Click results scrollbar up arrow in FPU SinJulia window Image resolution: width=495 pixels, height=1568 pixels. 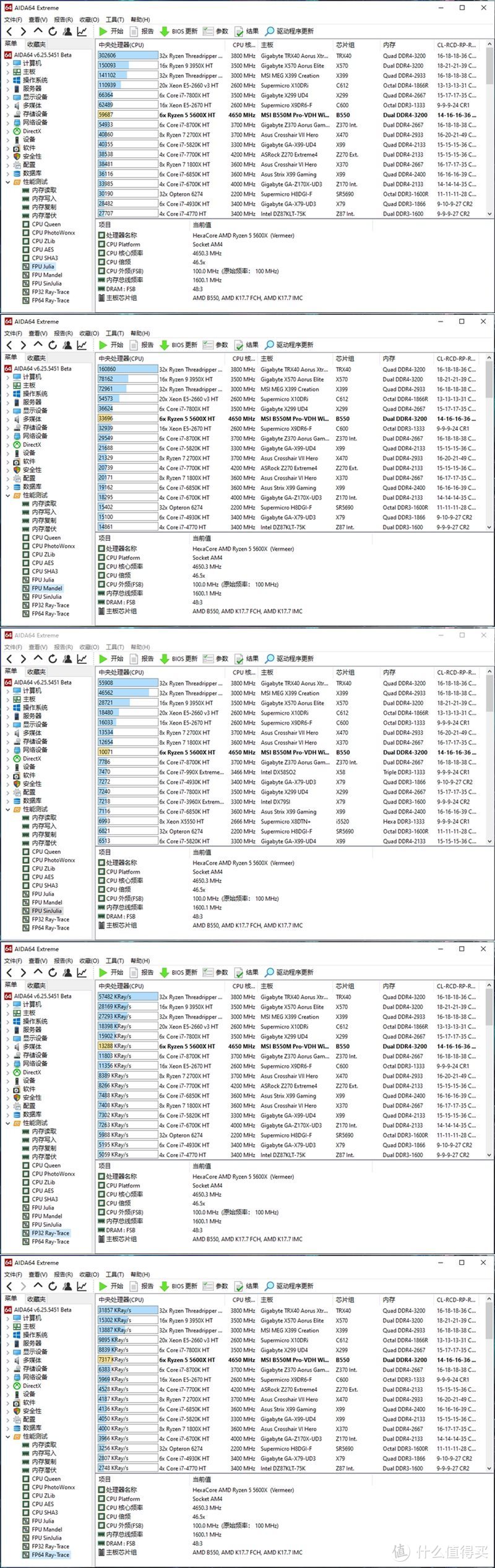(490, 673)
